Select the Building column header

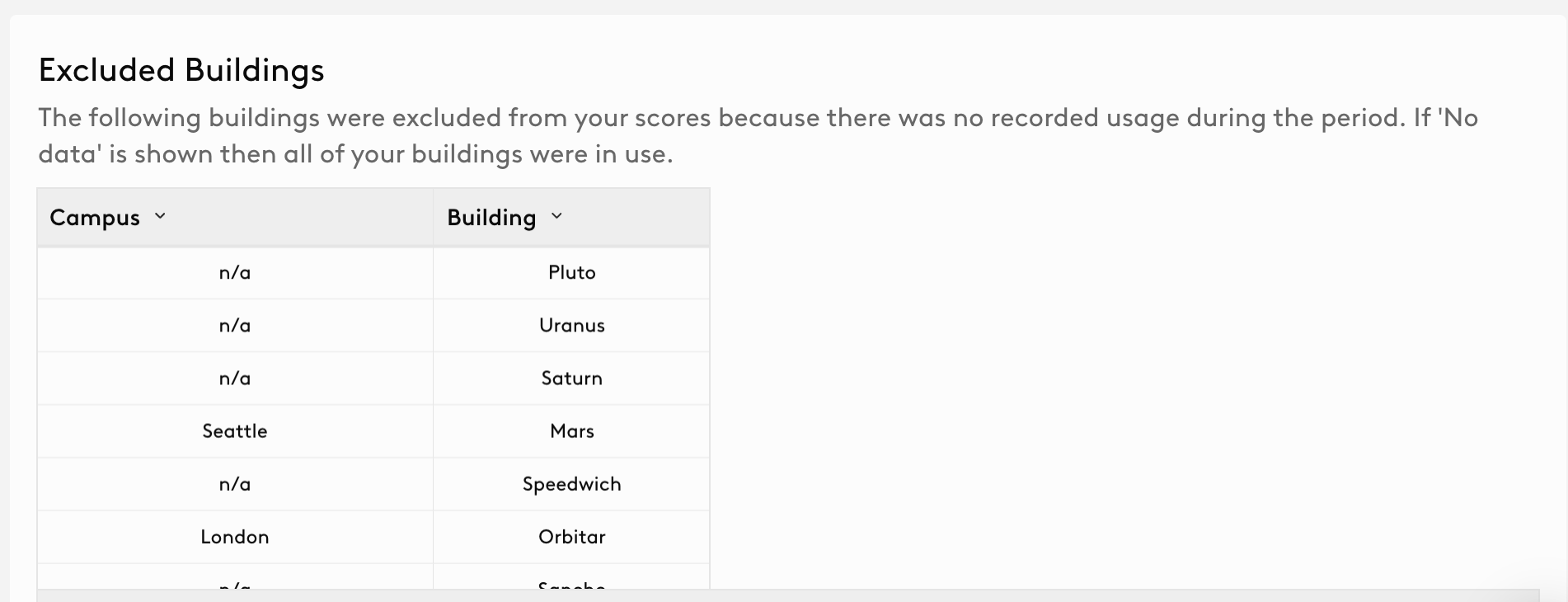571,218
